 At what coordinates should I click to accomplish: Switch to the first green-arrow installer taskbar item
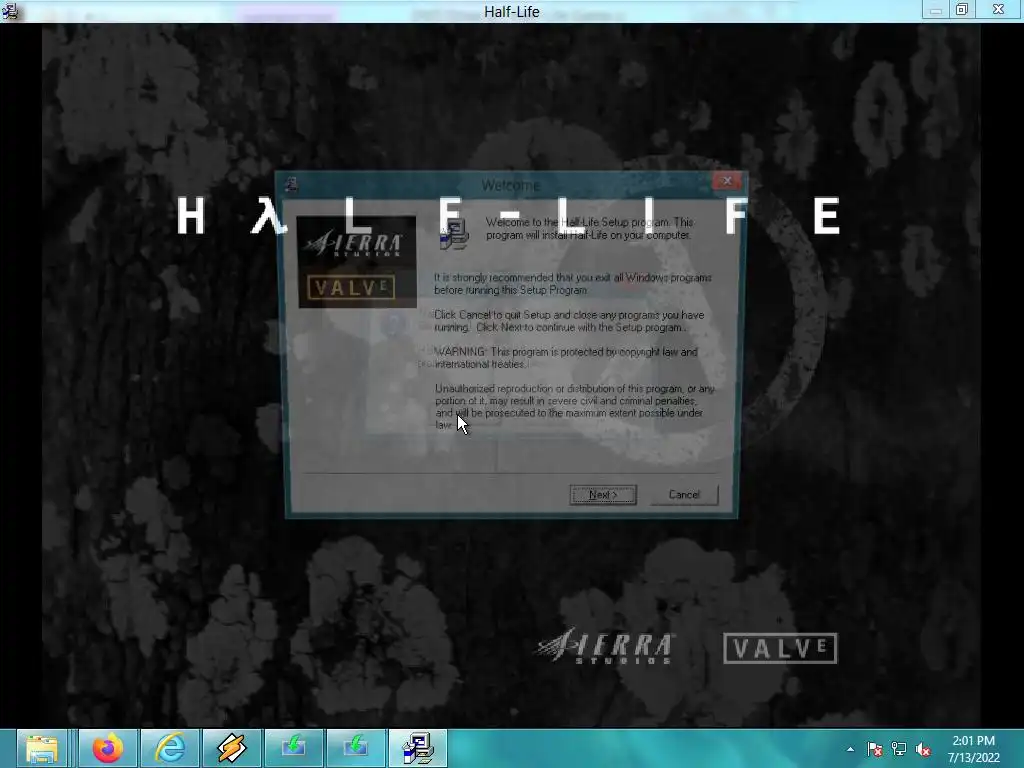pyautogui.click(x=294, y=748)
